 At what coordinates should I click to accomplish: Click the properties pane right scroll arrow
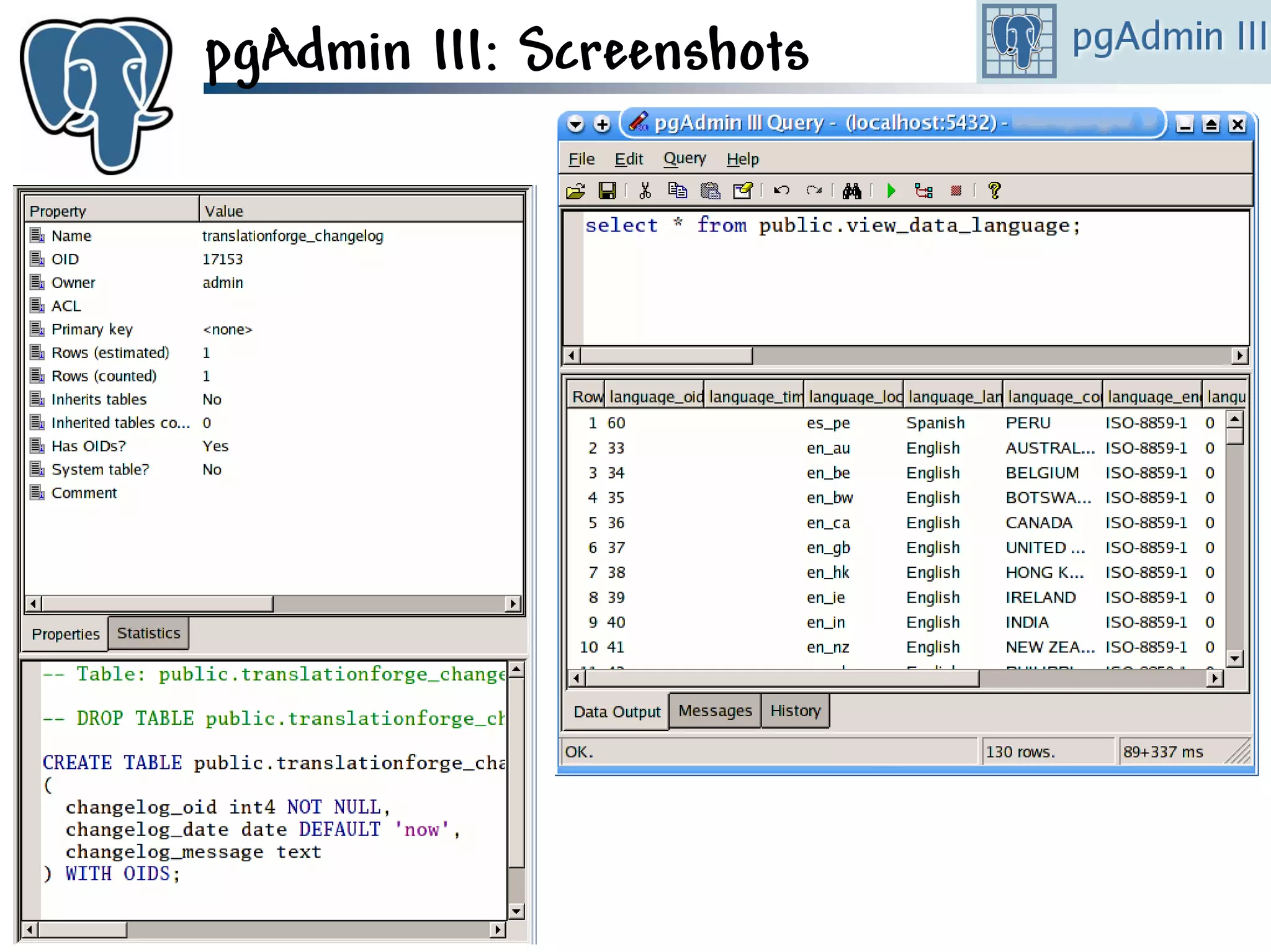[x=513, y=603]
